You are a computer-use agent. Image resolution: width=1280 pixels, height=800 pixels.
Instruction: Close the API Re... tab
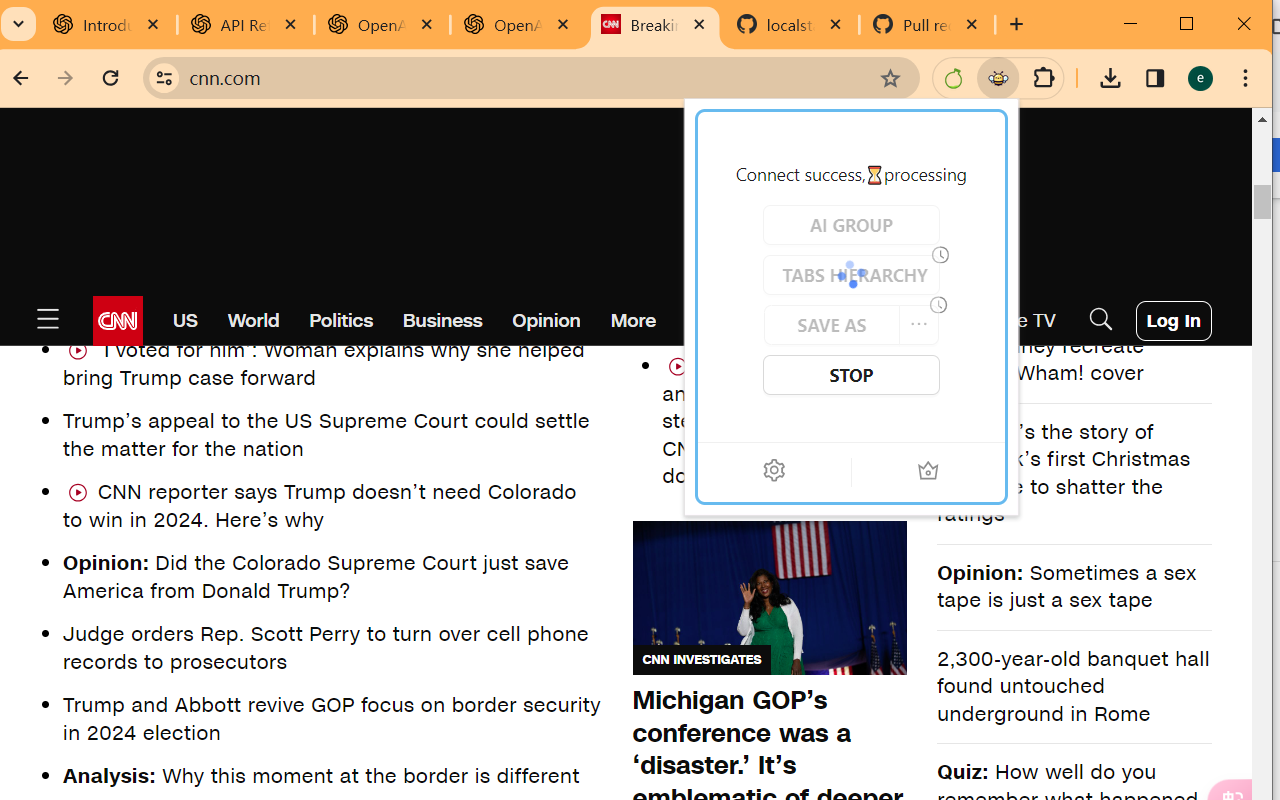tap(290, 25)
